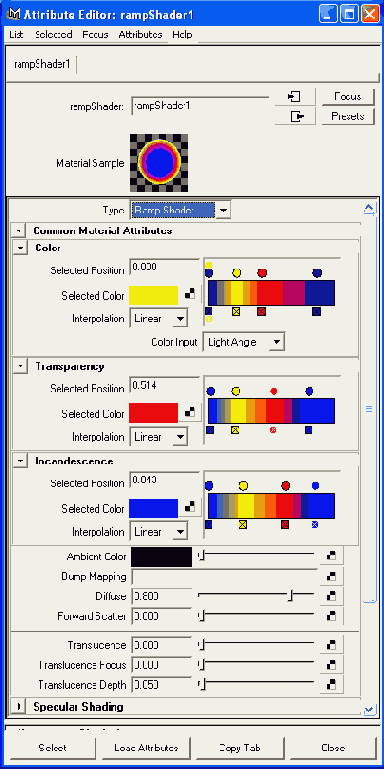
Task: Click the Diffuse slider handle
Action: (290, 596)
